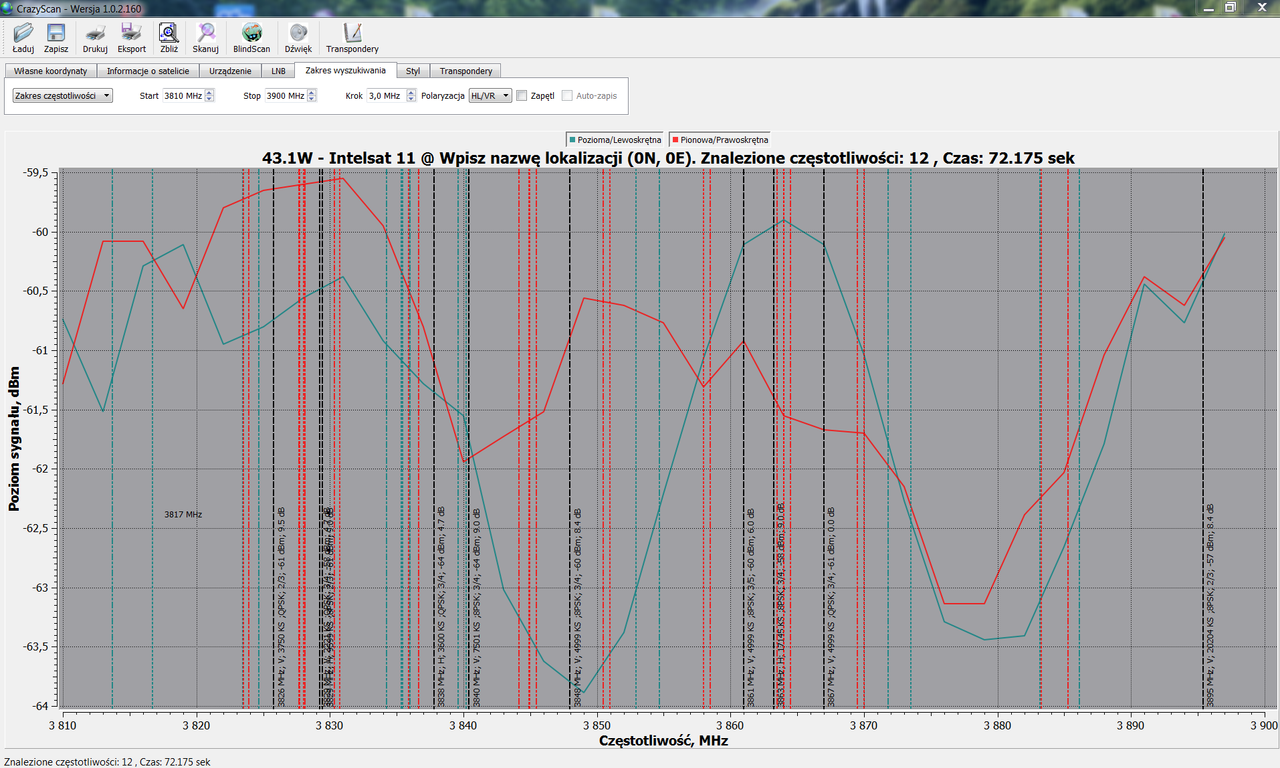
Task: Click the Drukuj printer icon
Action: tap(95, 38)
